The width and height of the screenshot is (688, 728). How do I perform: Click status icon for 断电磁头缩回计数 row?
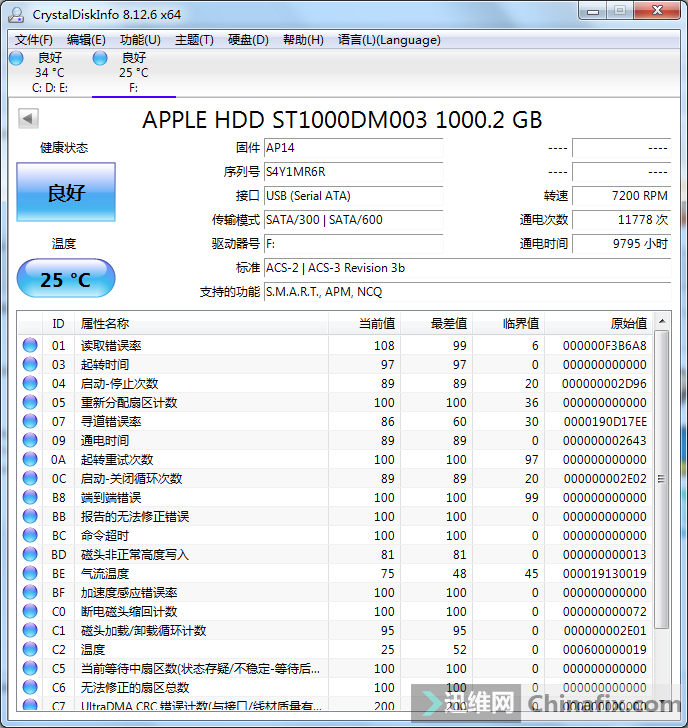coord(30,611)
